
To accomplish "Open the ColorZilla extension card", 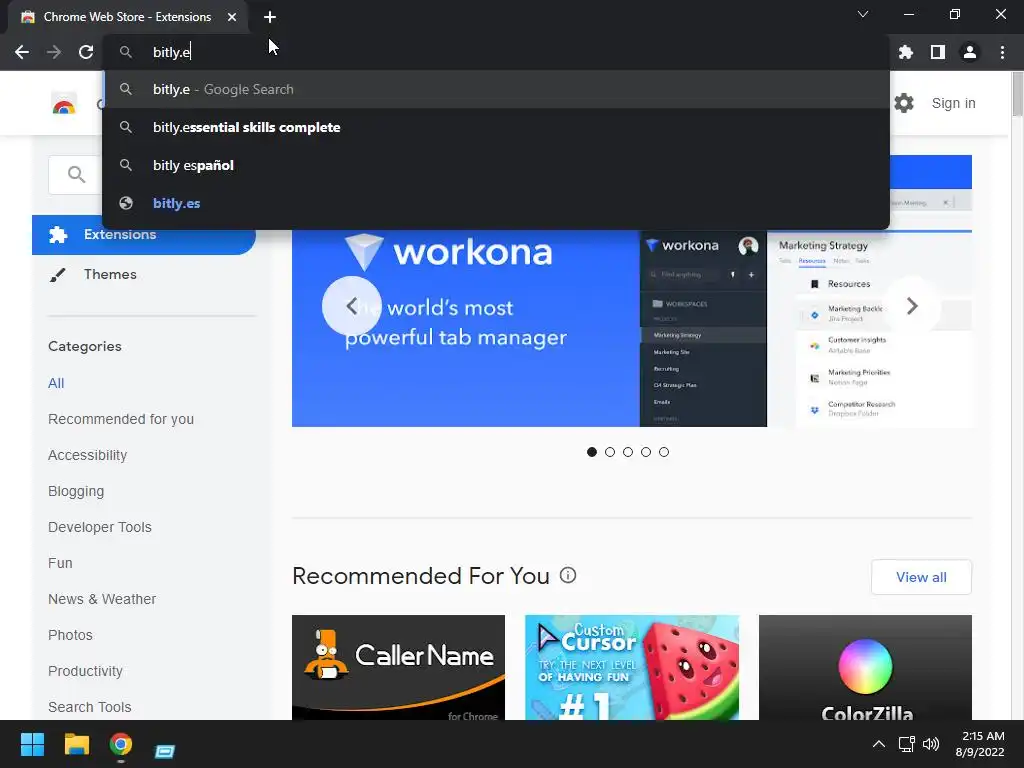I will click(x=865, y=667).
